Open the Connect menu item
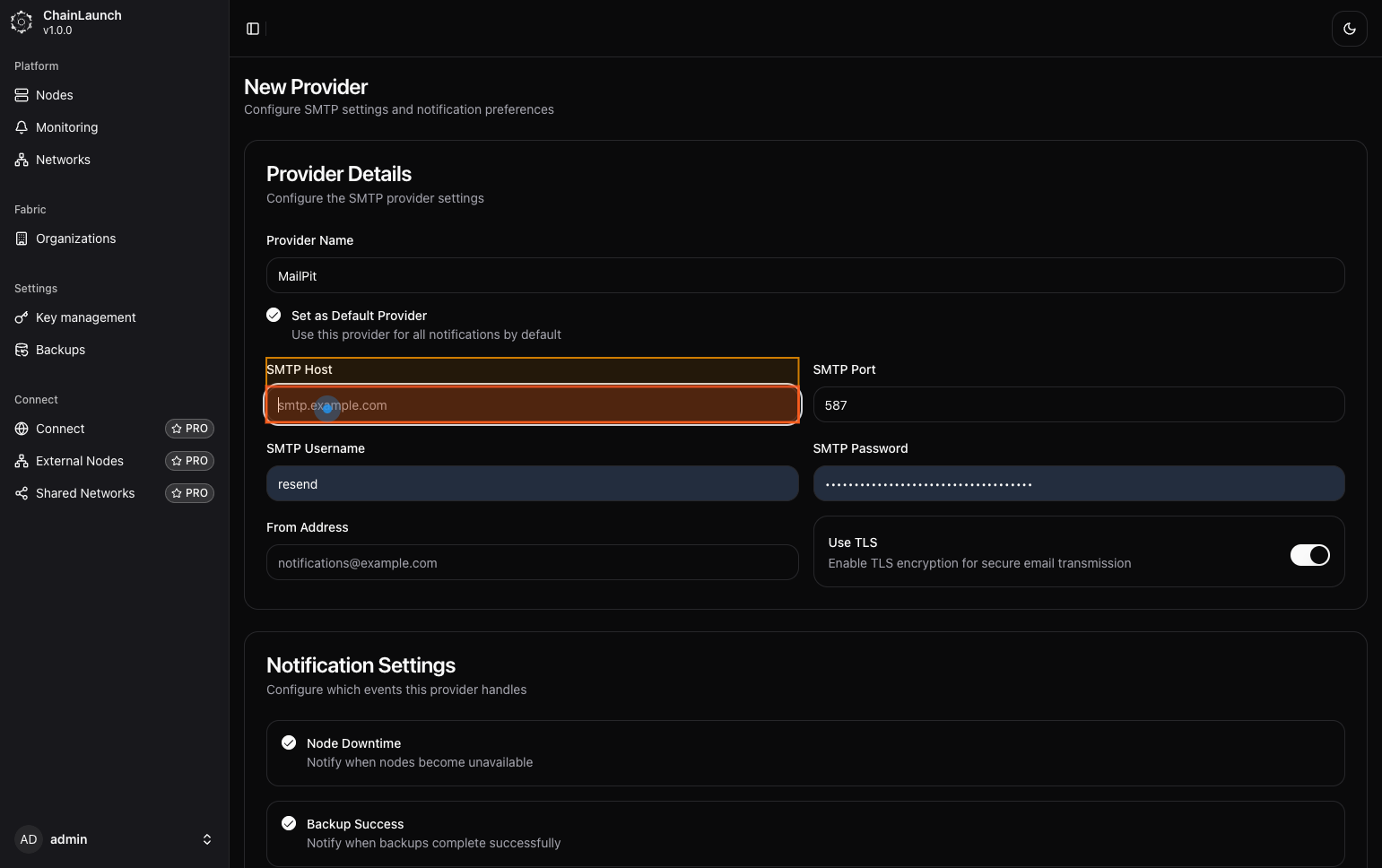 60,429
